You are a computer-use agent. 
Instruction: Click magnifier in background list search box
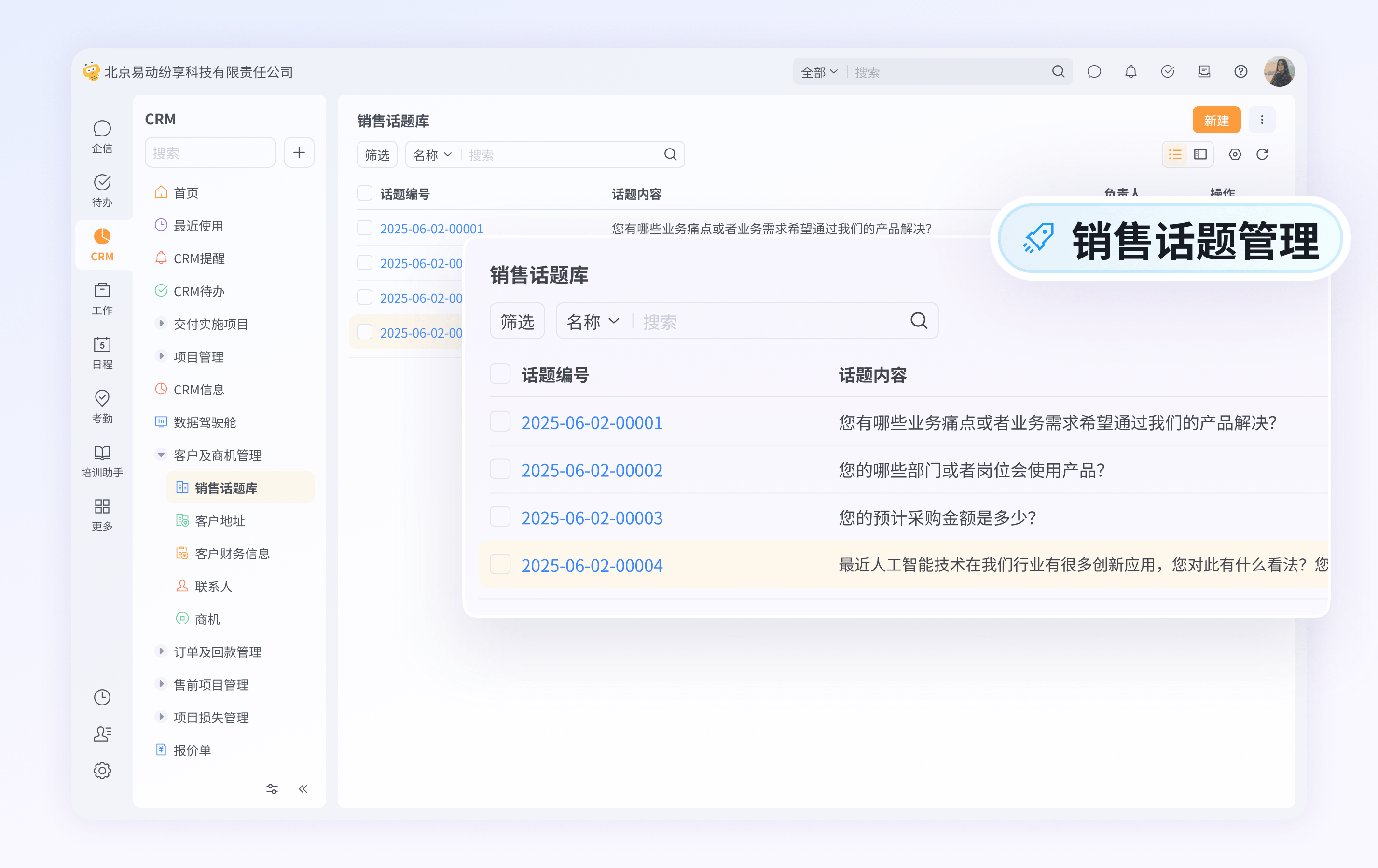click(670, 154)
